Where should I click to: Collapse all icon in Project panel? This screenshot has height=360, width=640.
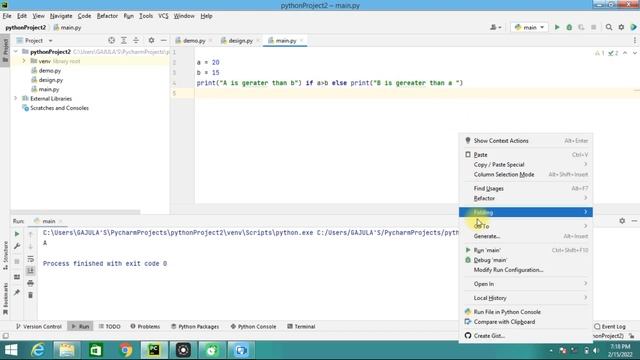136,40
